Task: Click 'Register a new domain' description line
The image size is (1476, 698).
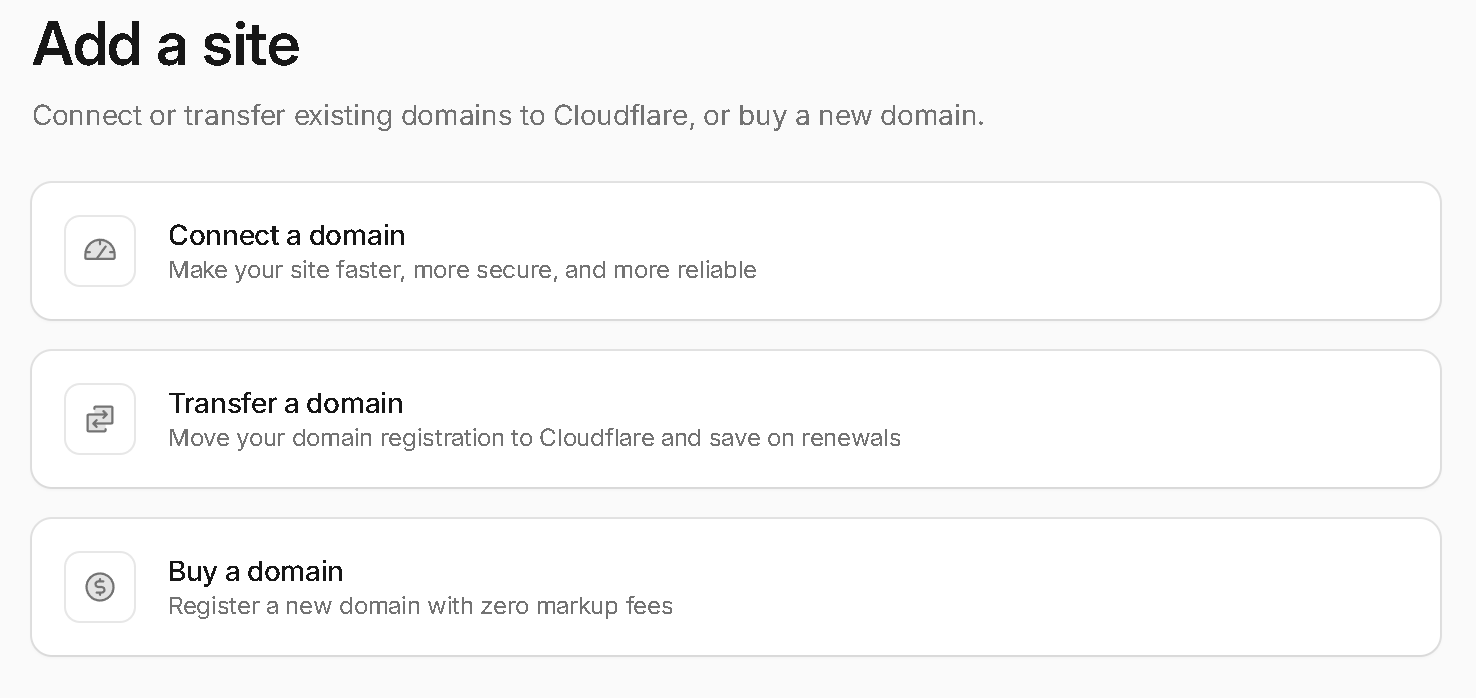Action: 420,606
